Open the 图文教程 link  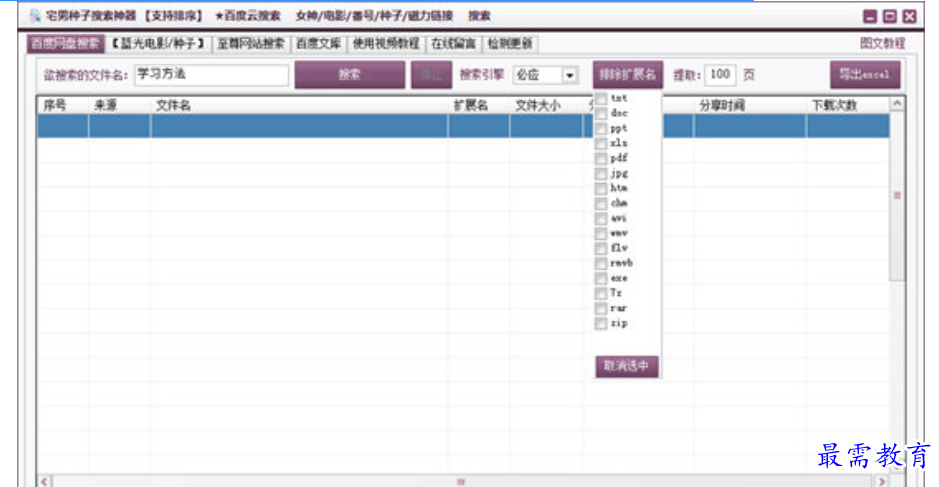tap(883, 43)
